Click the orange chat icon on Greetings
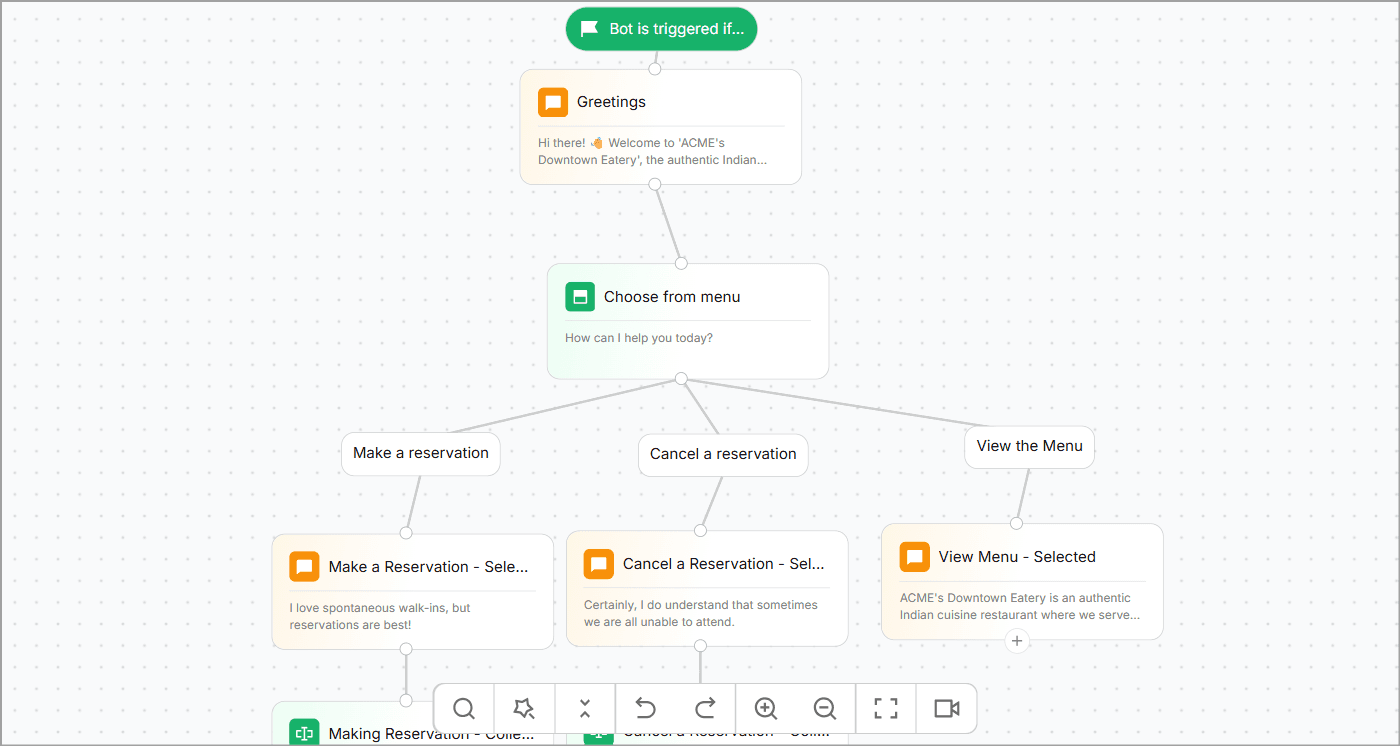Screen dimensions: 1400x746 [553, 102]
